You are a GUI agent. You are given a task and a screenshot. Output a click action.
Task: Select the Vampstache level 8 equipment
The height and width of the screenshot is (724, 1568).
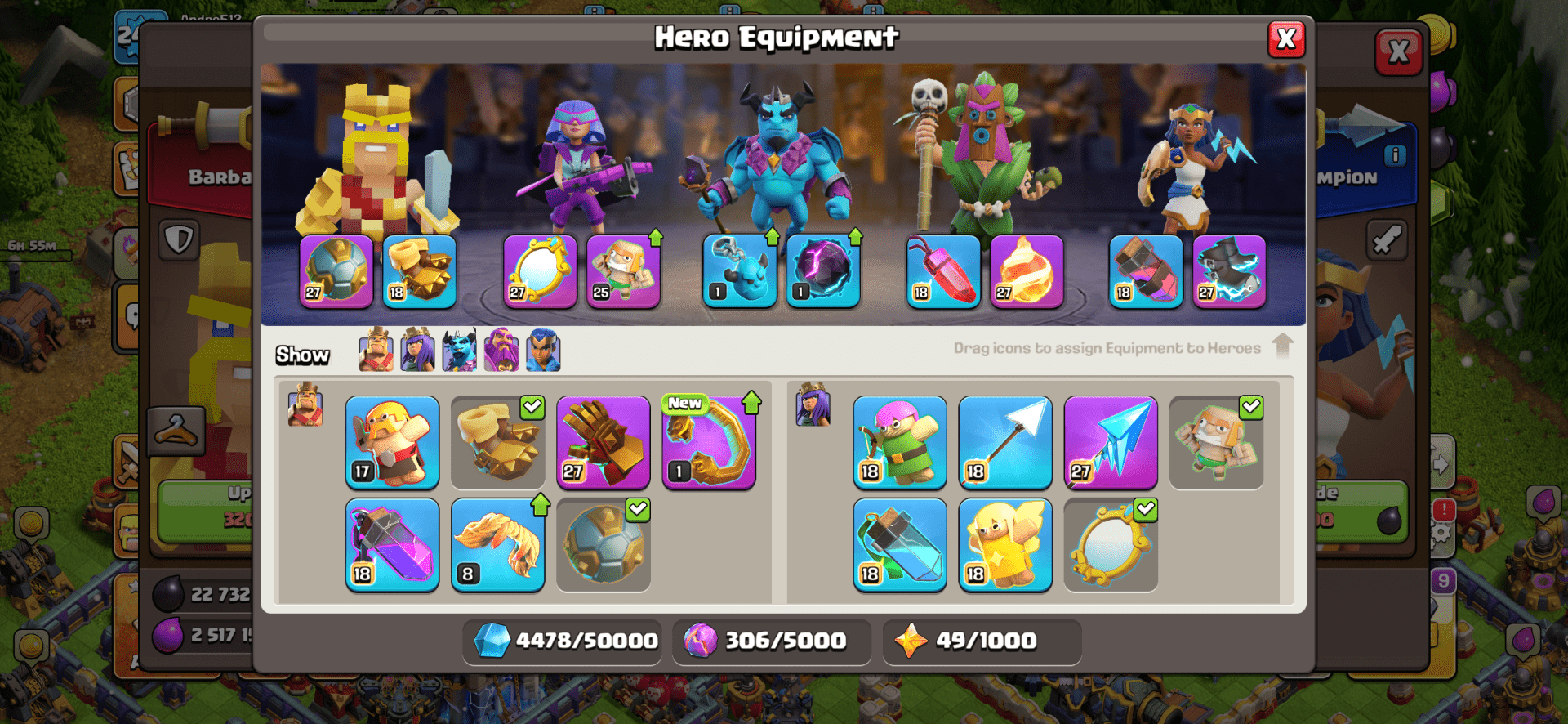497,544
